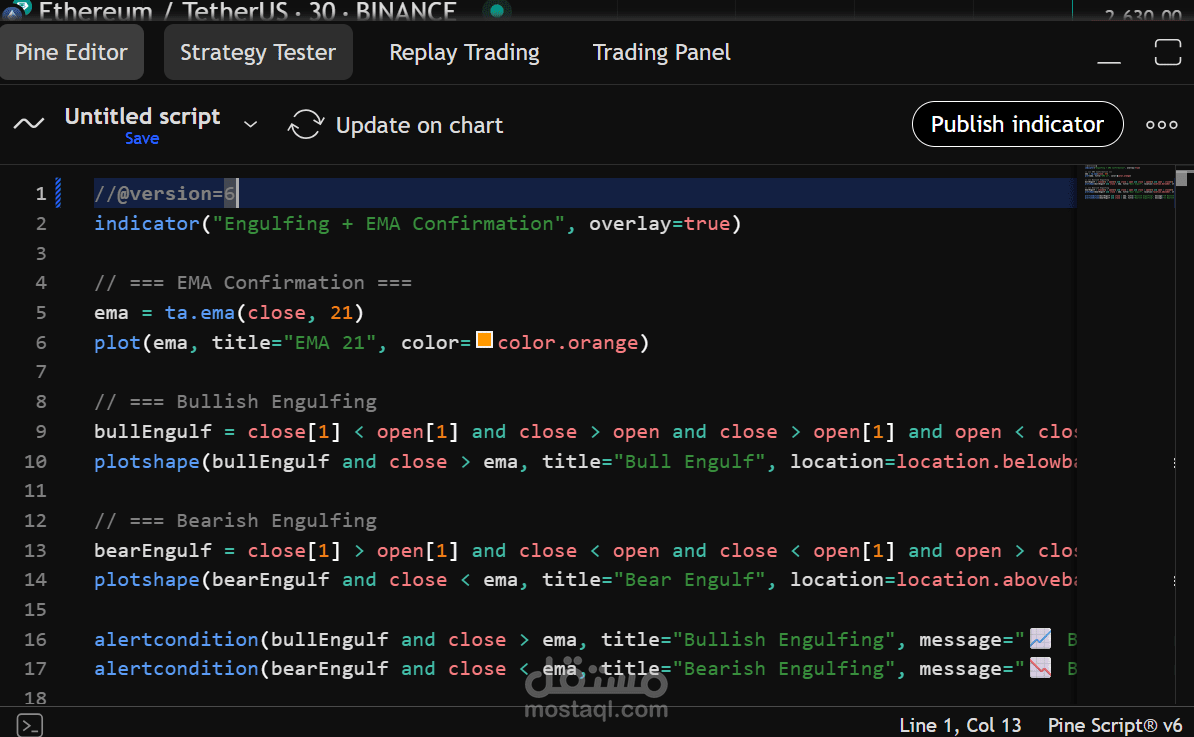Image resolution: width=1194 pixels, height=737 pixels.
Task: Click color.orange text on line 6
Action: coord(567,343)
